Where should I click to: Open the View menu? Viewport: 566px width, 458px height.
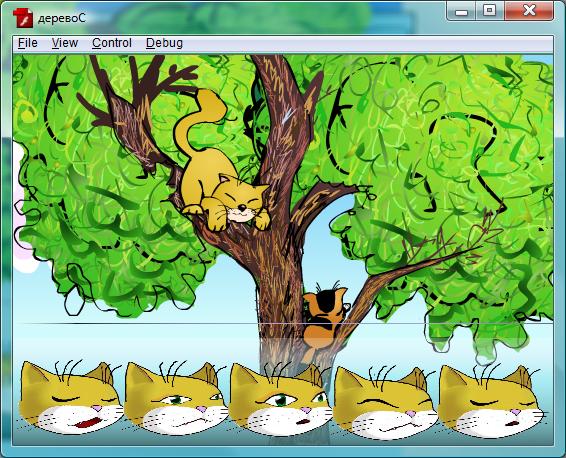click(x=65, y=43)
